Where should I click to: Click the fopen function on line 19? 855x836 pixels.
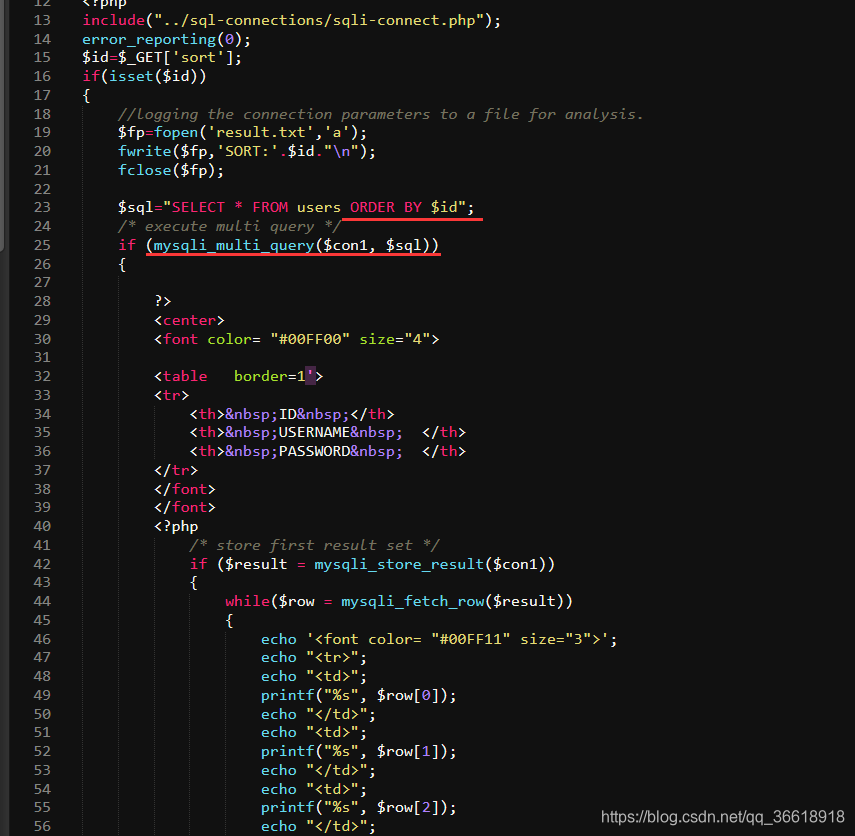pos(176,133)
